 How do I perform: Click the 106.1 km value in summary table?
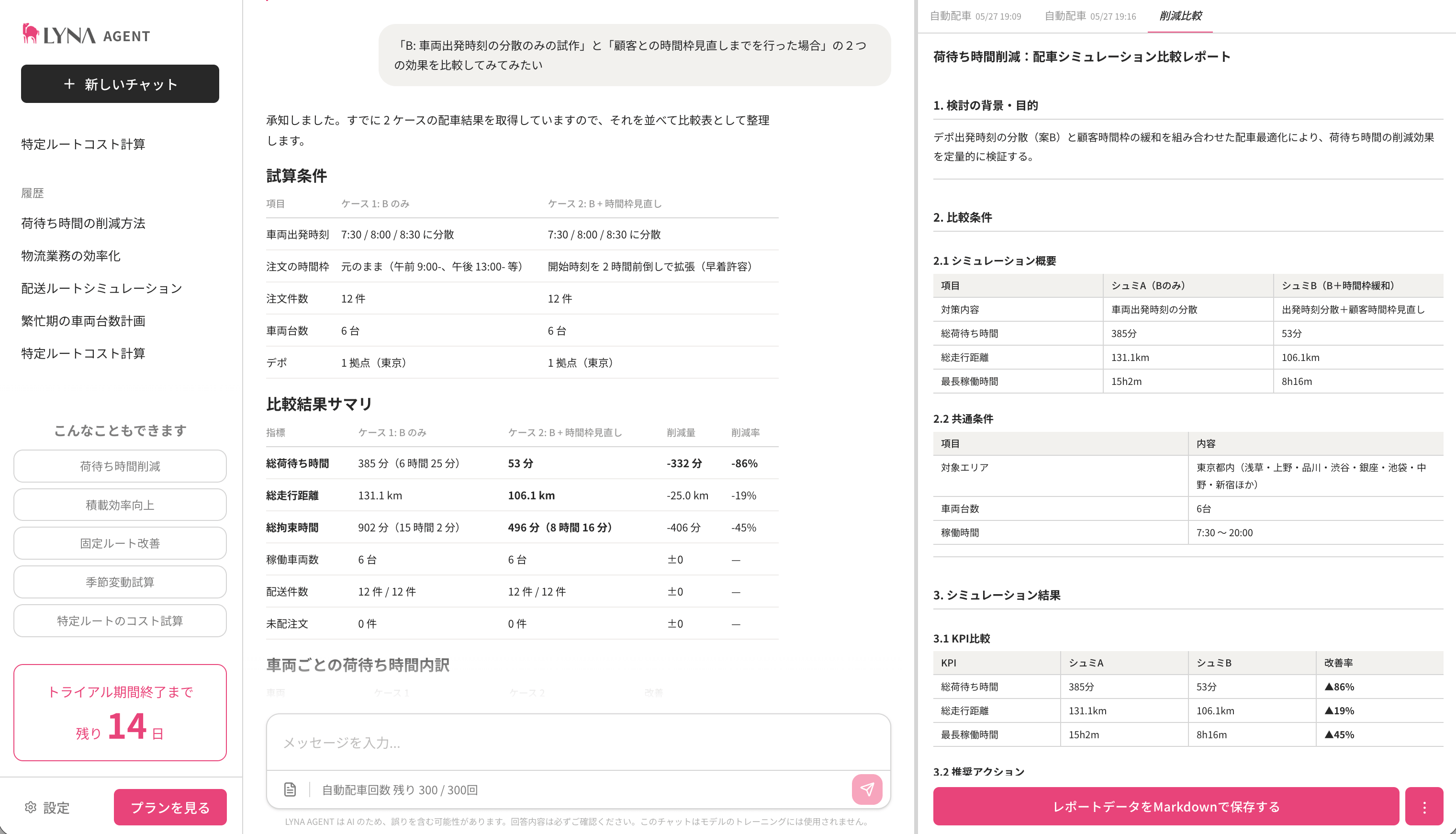click(531, 495)
